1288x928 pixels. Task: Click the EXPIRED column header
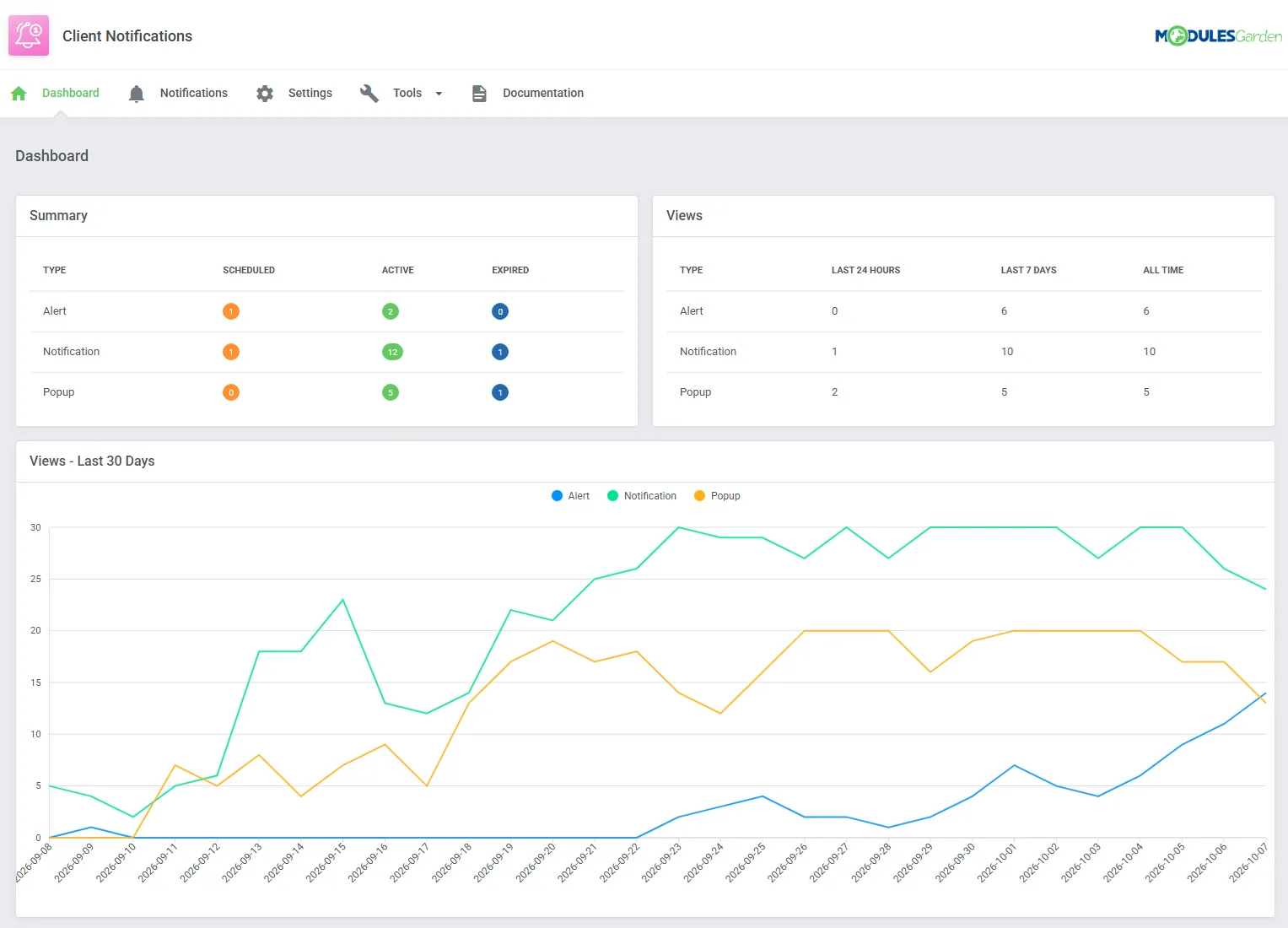[510, 270]
